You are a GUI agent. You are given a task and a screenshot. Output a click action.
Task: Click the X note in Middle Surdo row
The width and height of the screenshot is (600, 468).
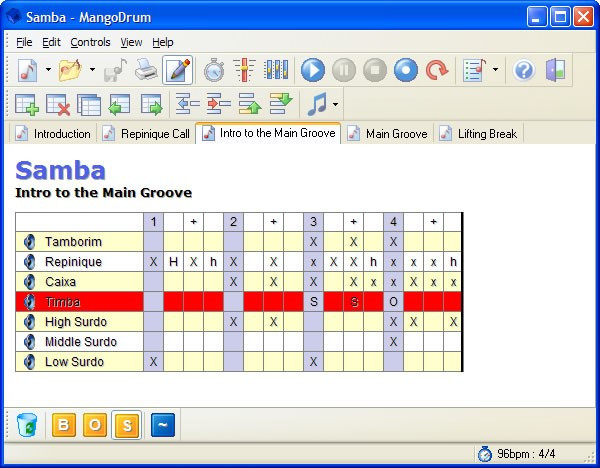[393, 342]
